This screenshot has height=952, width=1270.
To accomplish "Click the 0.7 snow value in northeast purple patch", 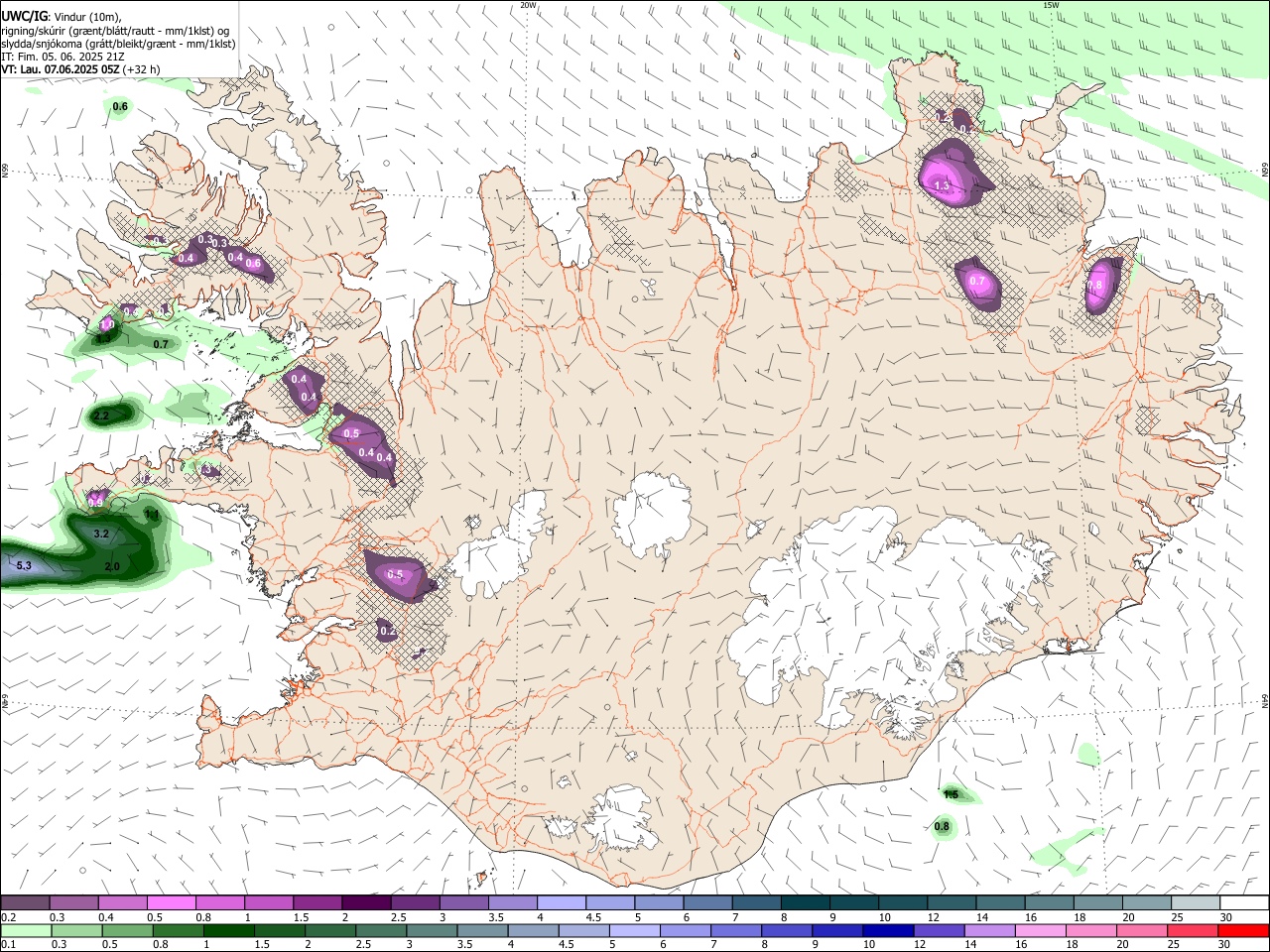I will [977, 281].
